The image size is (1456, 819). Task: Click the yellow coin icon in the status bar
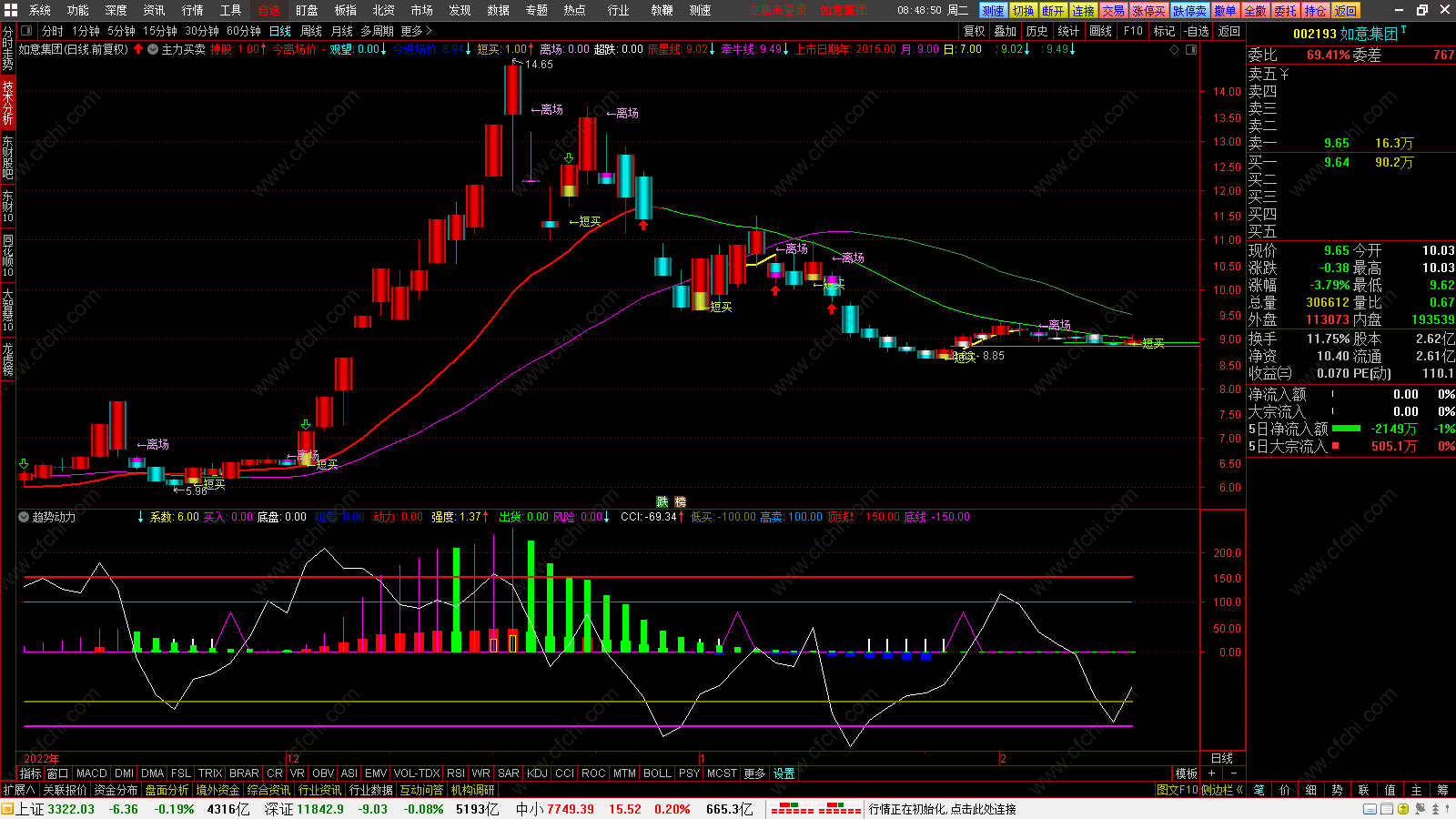click(1403, 809)
